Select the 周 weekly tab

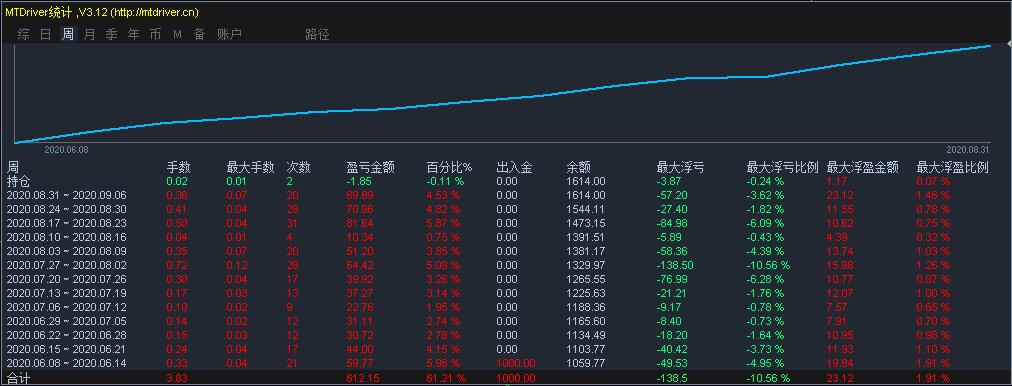(x=68, y=35)
